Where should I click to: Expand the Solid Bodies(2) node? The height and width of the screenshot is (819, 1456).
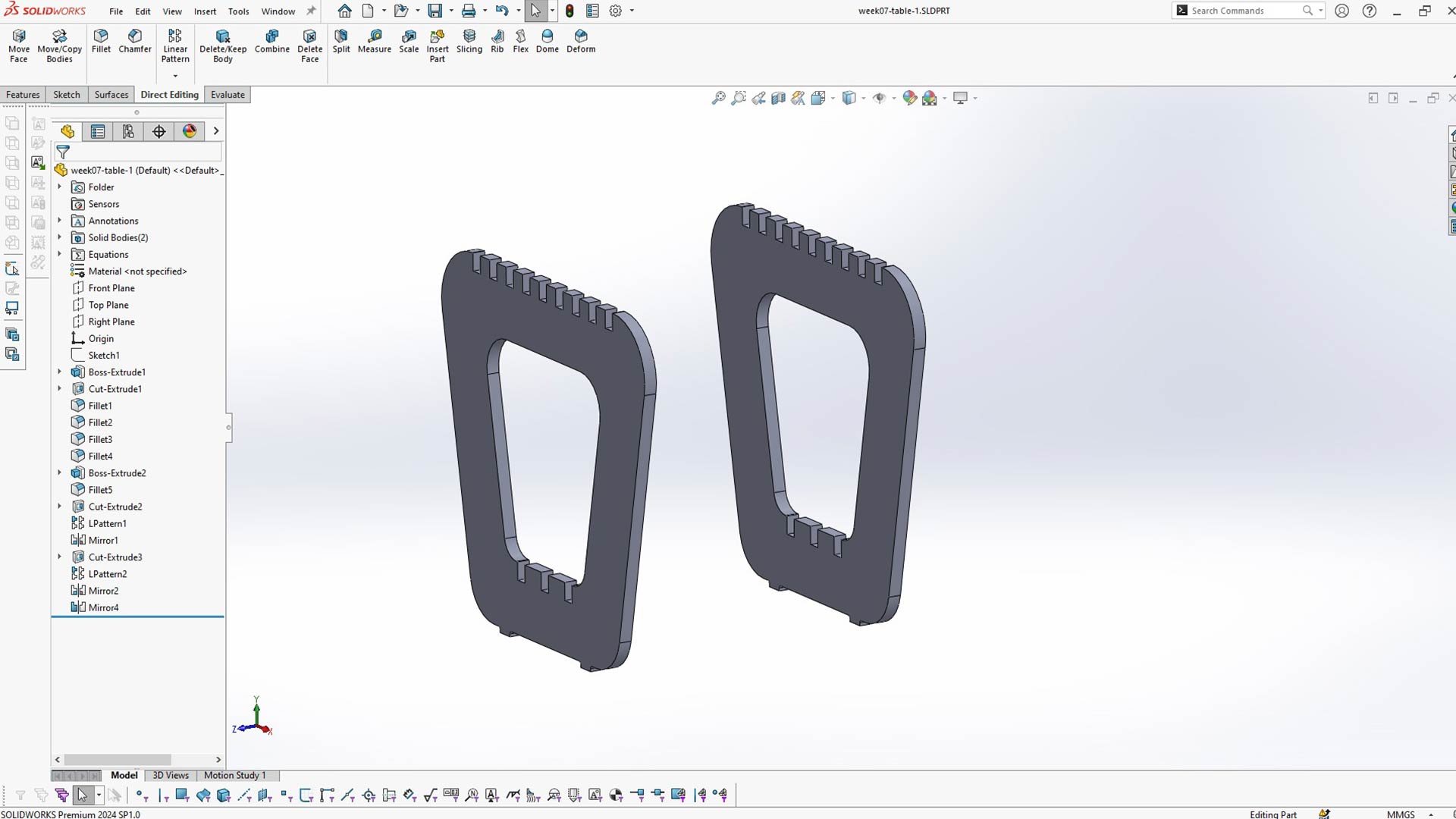(60, 237)
